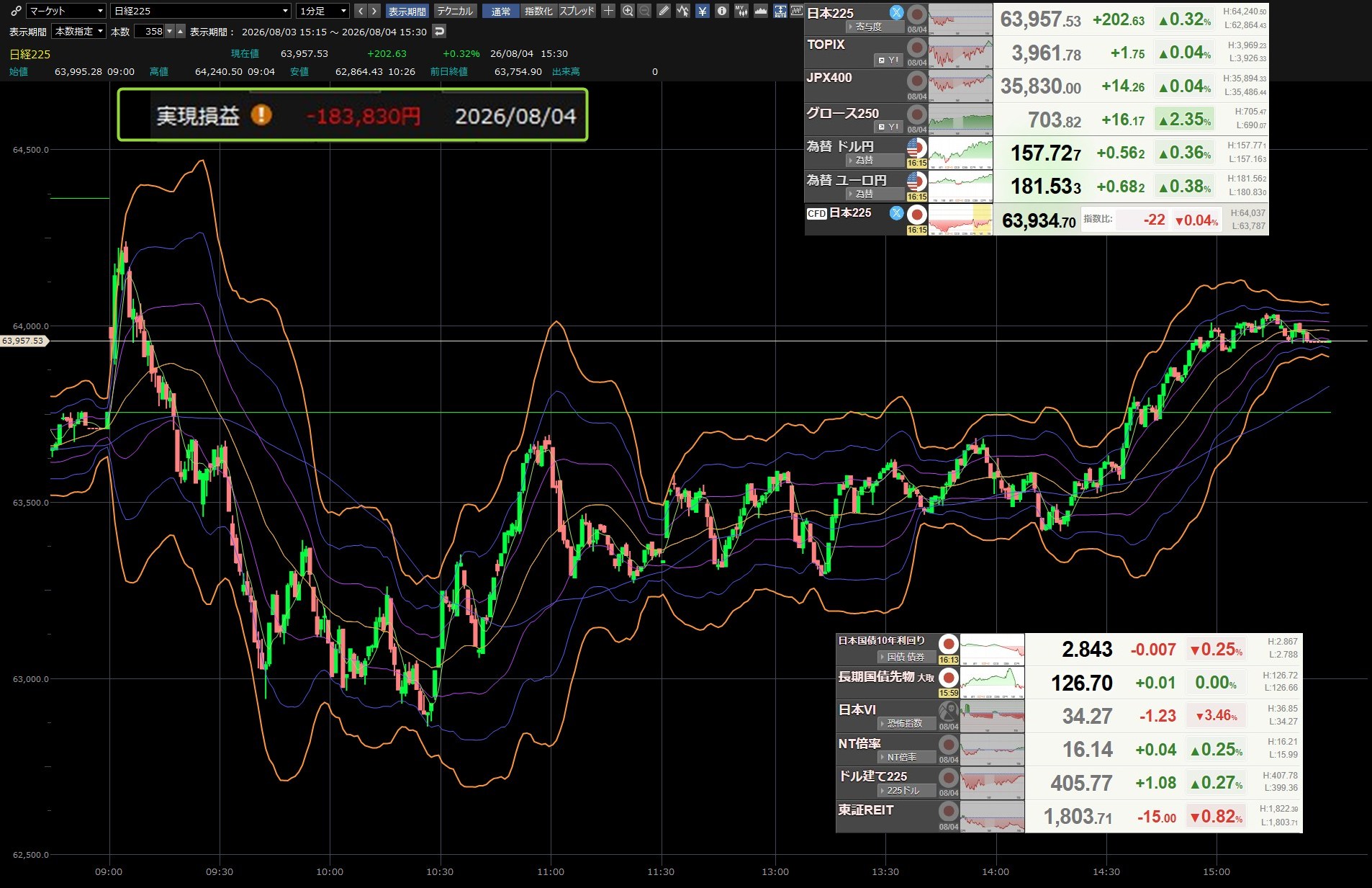1372x888 pixels.
Task: Click the area chart icon
Action: (x=760, y=11)
